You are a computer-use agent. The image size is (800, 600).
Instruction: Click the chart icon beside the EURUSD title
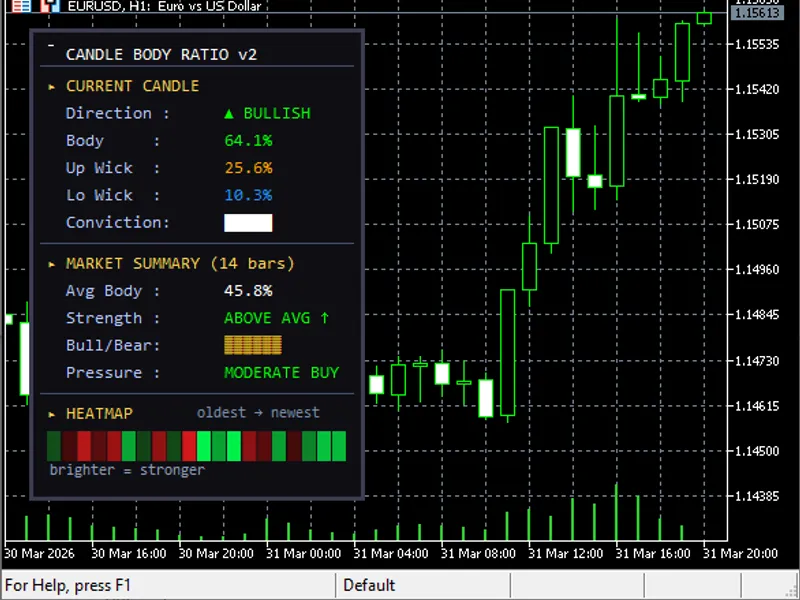50,6
